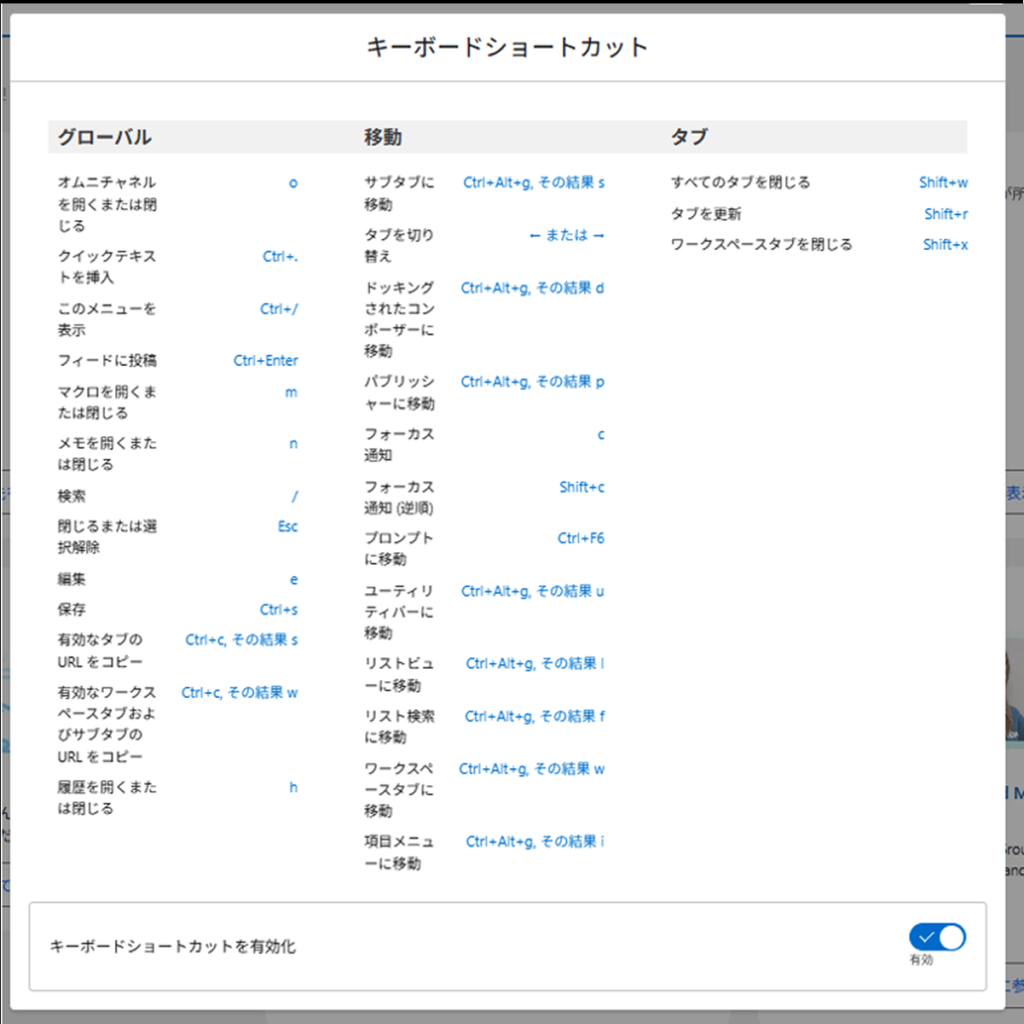Screen dimensions: 1024x1024
Task: Click the Ctrl+/ shortcut for このメニューを表示
Action: pyautogui.click(x=279, y=309)
